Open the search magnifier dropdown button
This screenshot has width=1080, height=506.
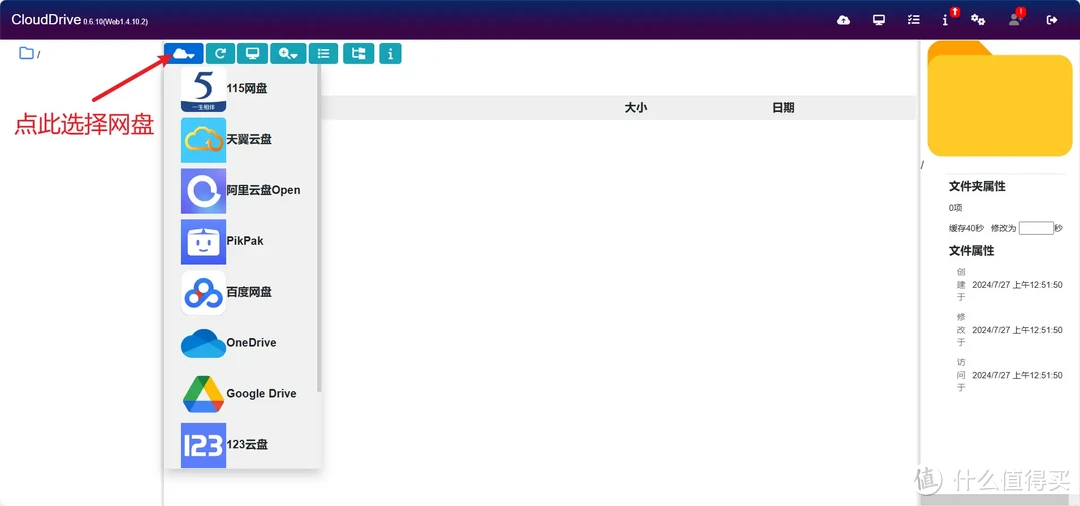288,54
